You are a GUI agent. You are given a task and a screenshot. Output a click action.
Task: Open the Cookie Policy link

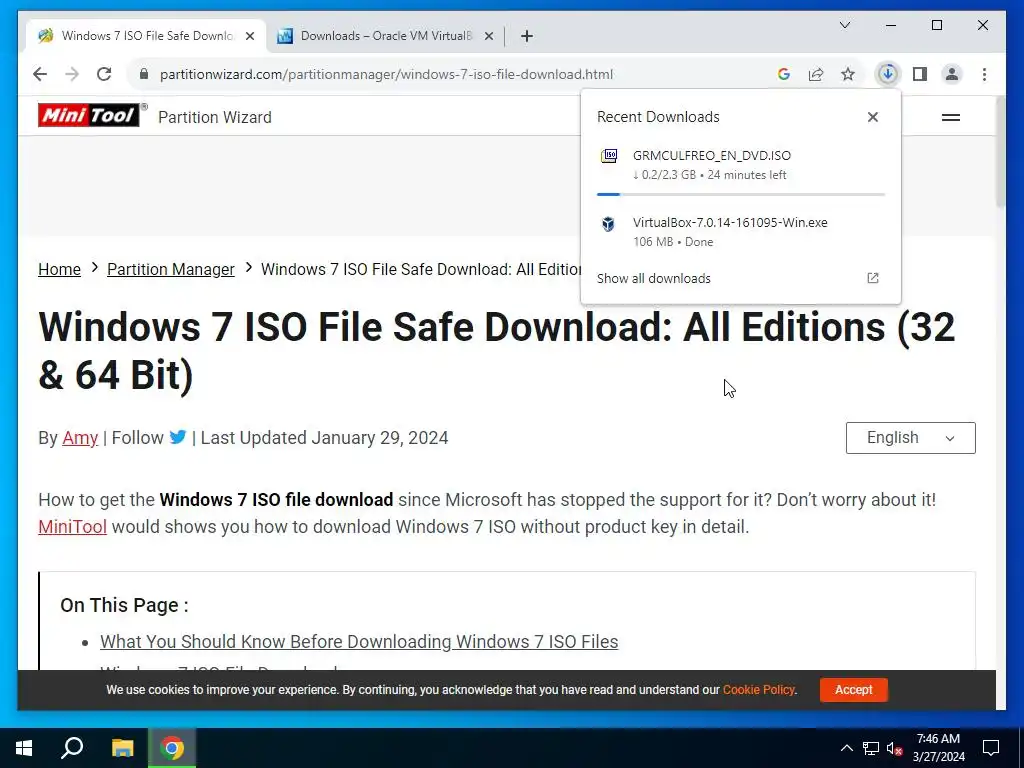point(758,690)
